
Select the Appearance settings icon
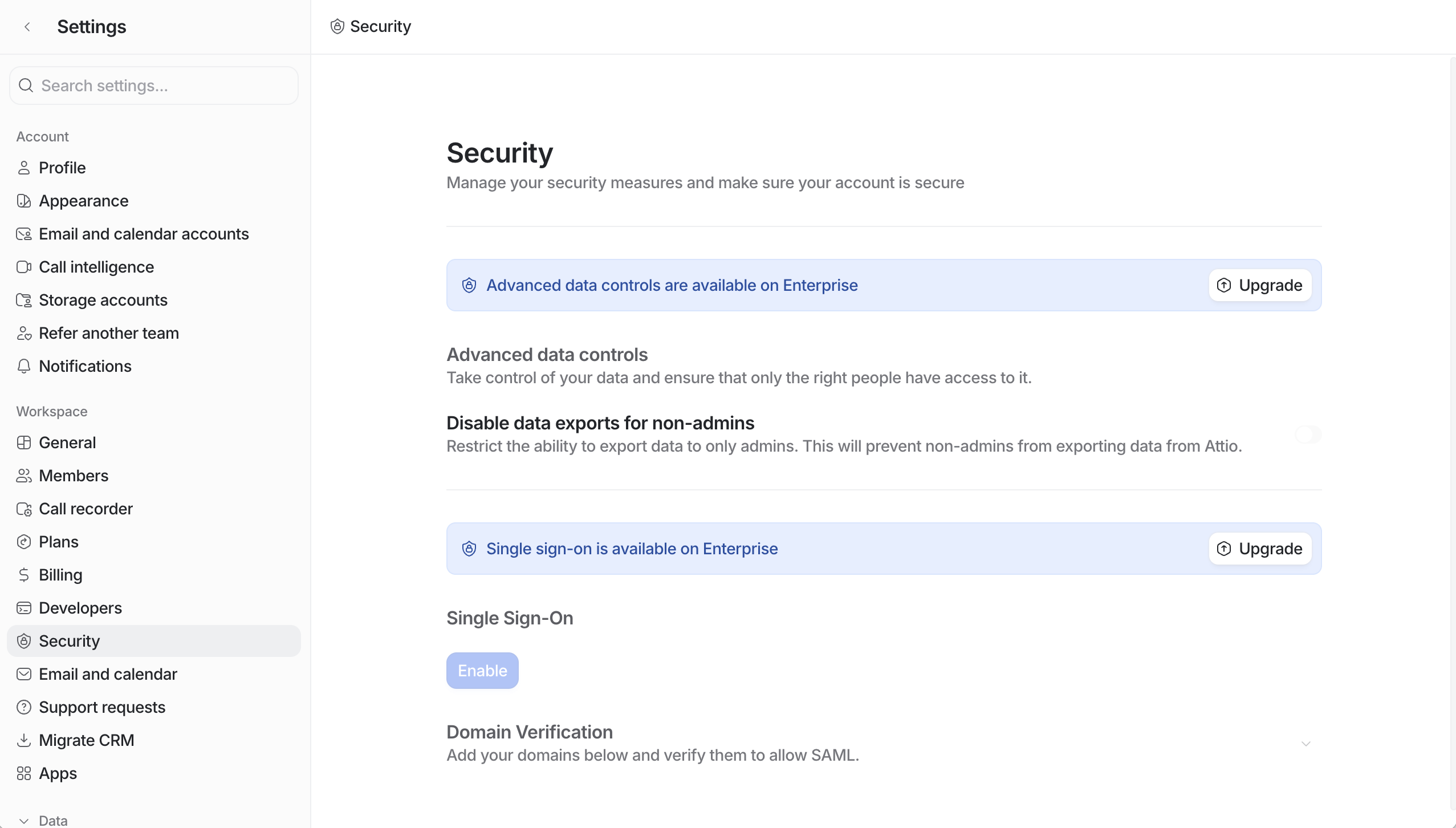point(24,201)
